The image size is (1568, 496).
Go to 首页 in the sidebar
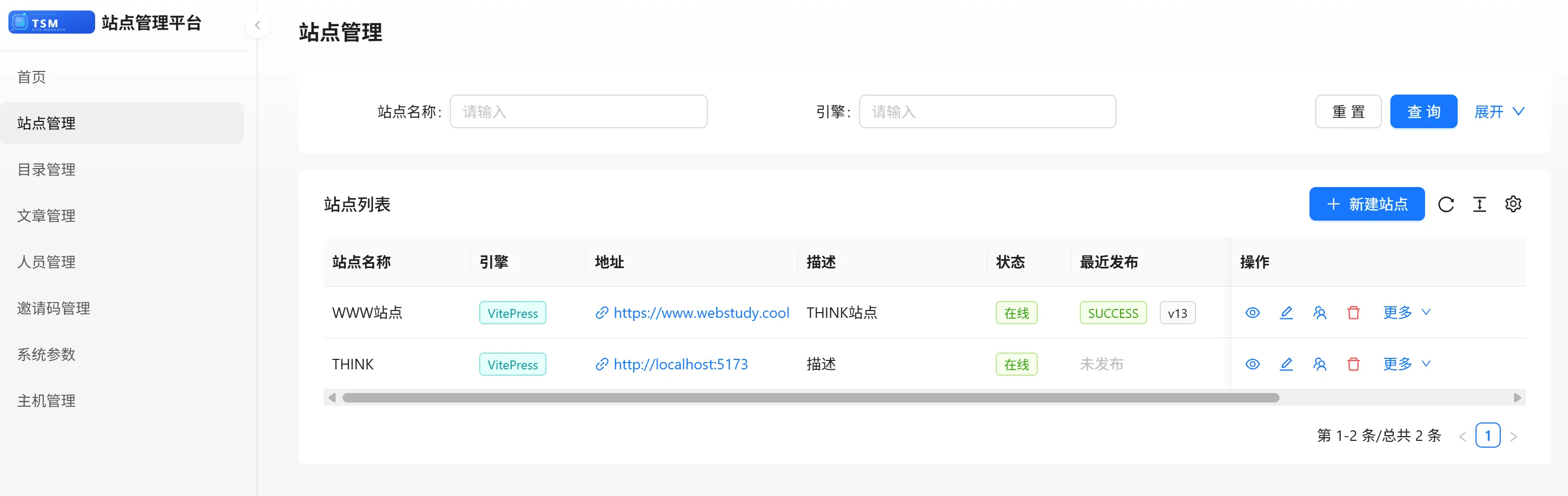point(122,77)
